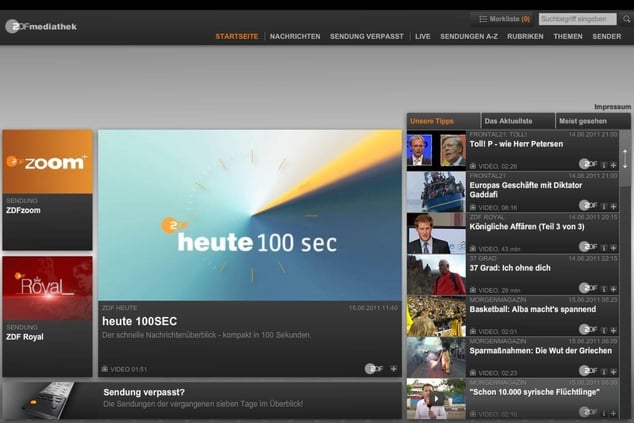Screen dimensions: 634x423
Task: Click plus icon on 37 Grad item
Action: 612,288
